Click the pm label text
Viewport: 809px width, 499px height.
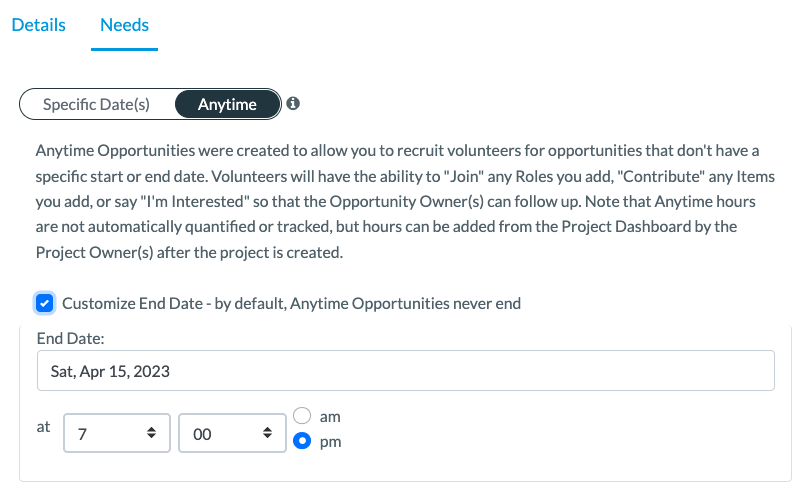pos(330,442)
